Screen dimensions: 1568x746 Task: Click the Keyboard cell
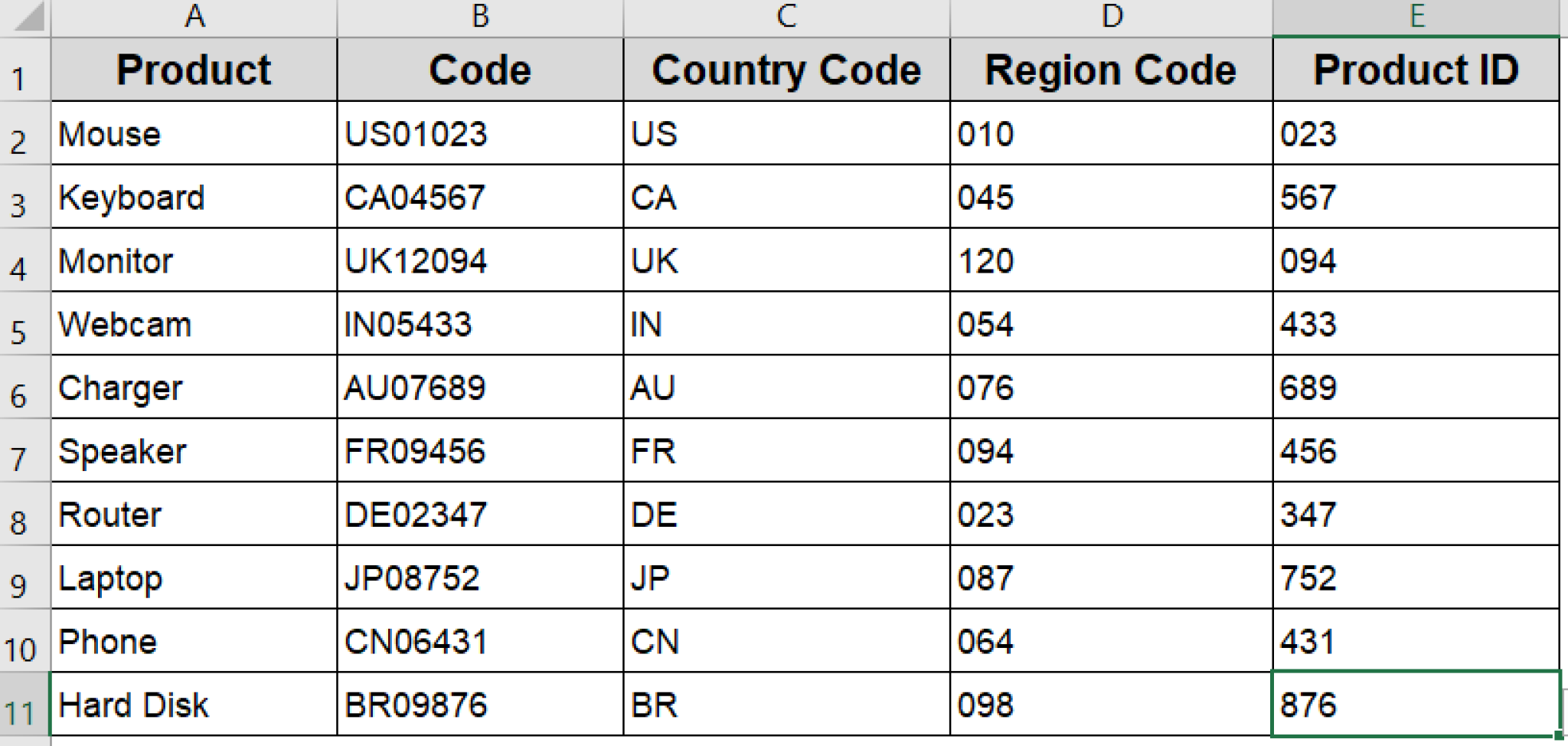click(194, 197)
